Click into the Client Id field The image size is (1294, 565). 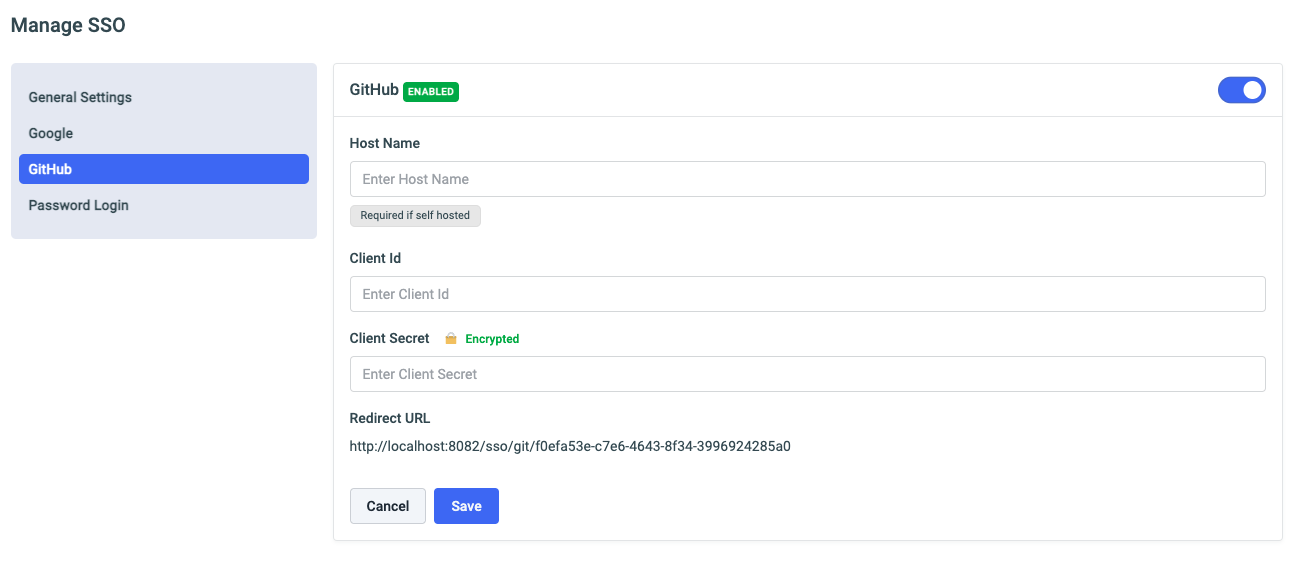(x=807, y=294)
